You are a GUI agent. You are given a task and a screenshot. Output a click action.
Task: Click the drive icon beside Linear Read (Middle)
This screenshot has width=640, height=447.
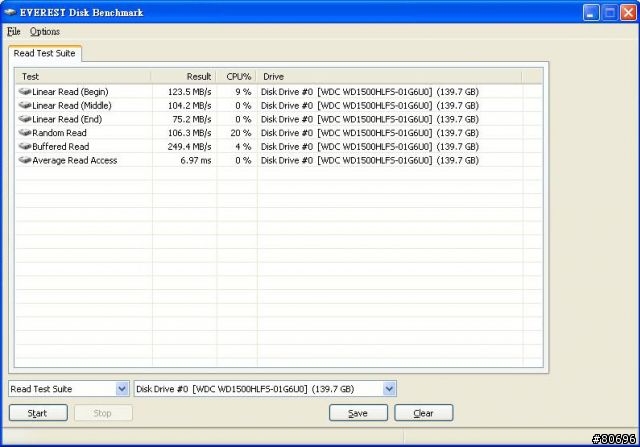[x=25, y=105]
